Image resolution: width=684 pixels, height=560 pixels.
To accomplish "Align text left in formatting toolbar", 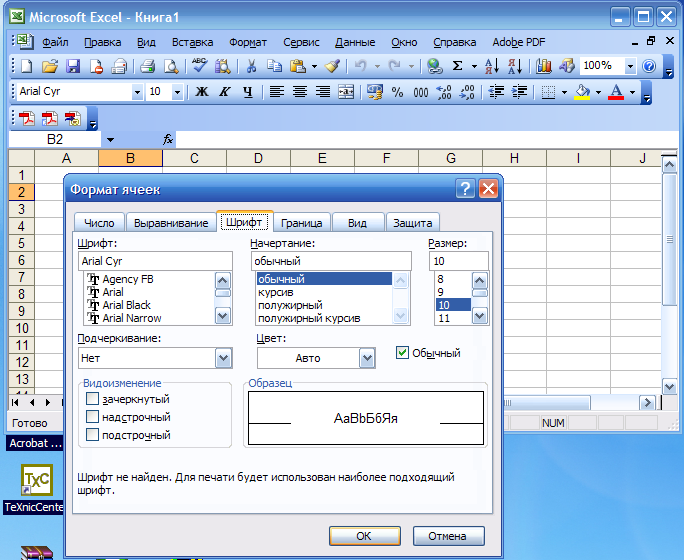I will pyautogui.click(x=277, y=92).
